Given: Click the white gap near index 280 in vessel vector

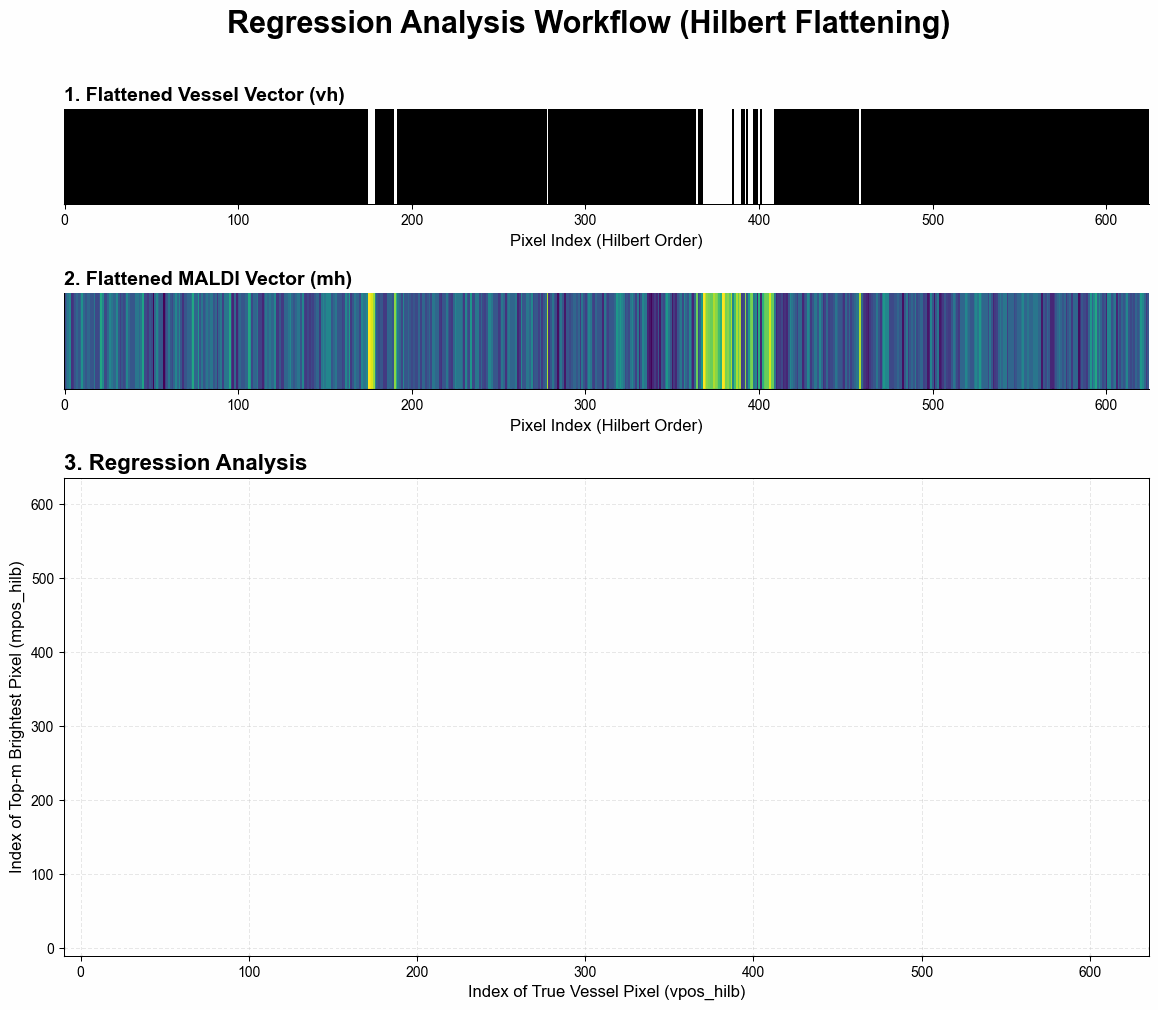Looking at the screenshot, I should pyautogui.click(x=549, y=153).
